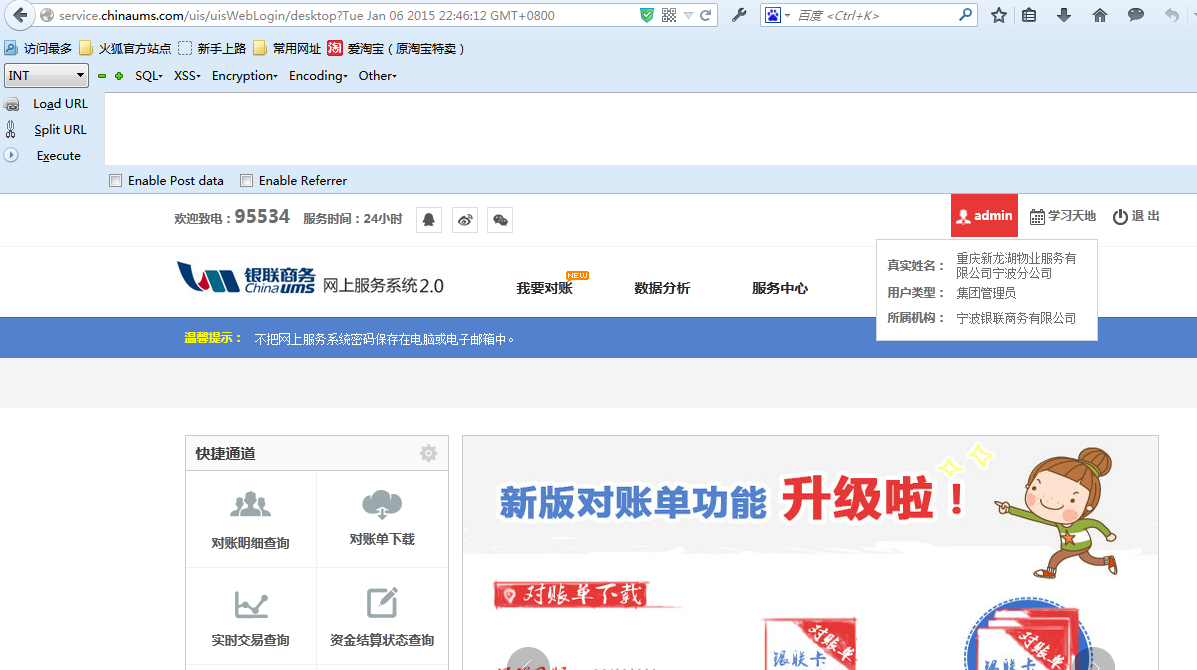Open 对账单下载 cloud shortcut
This screenshot has width=1197, height=670.
click(382, 519)
